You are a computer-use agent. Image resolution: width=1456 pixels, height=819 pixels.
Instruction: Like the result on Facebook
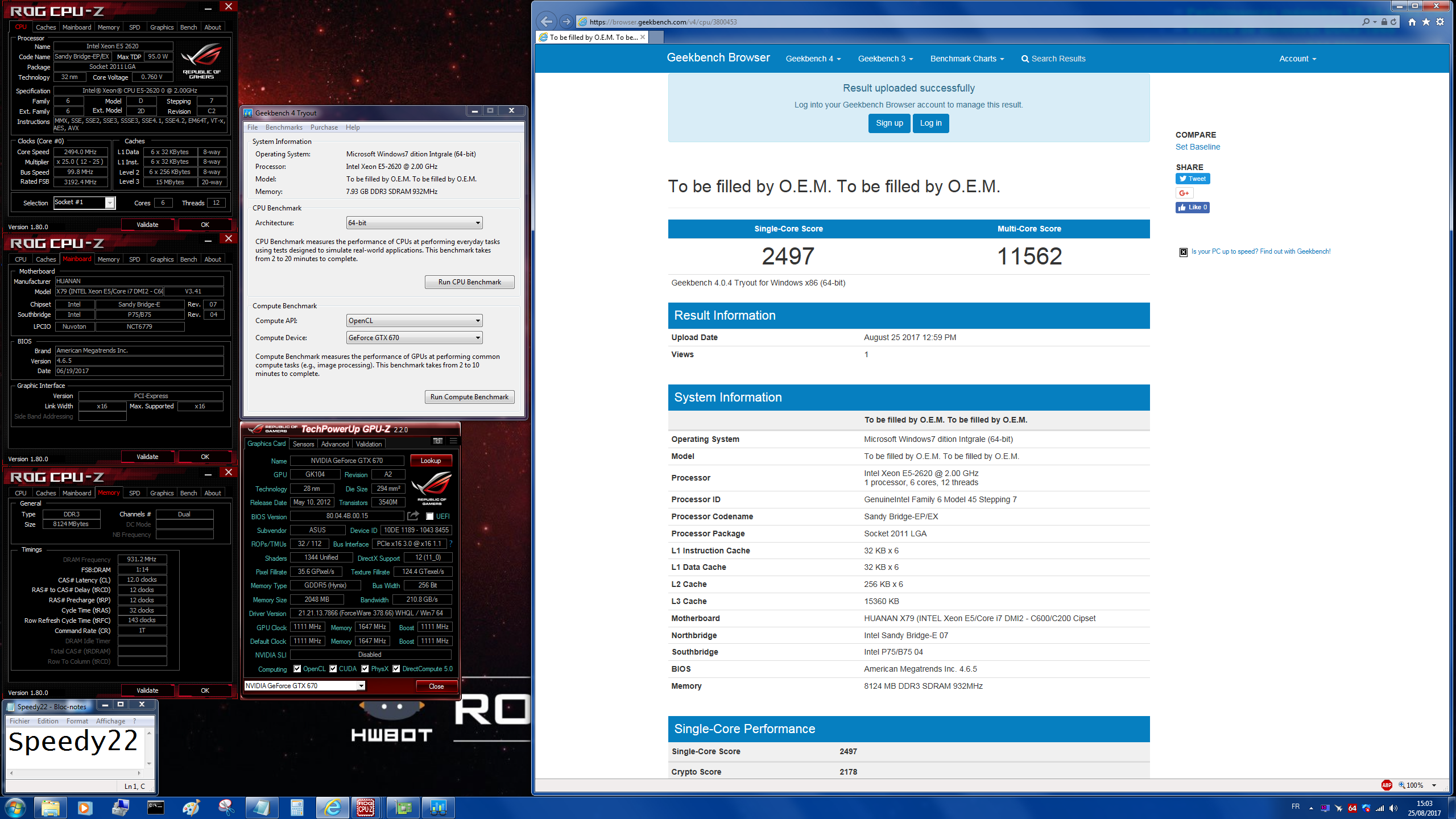point(1193,208)
